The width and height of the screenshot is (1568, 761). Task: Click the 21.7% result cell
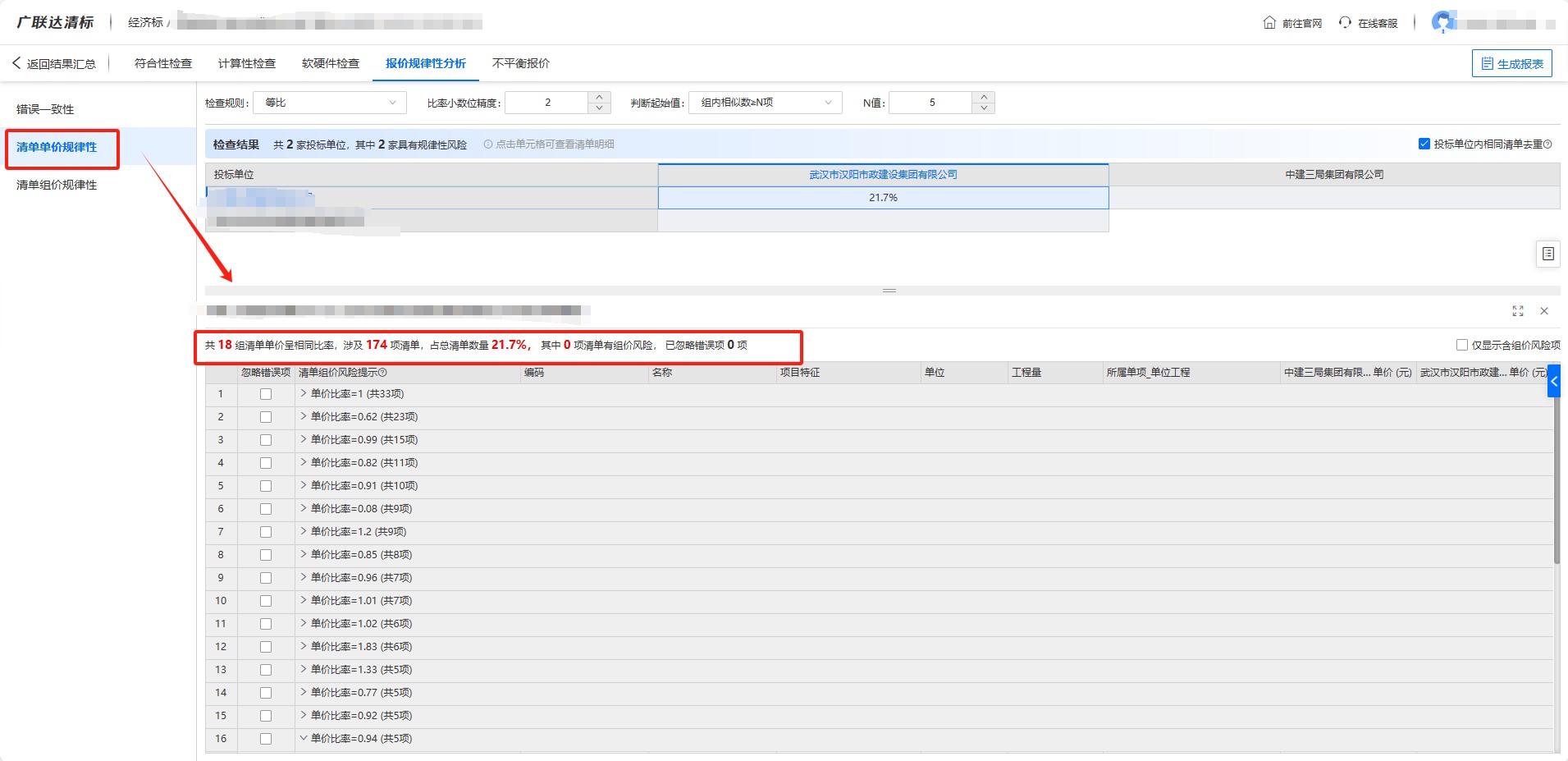pos(884,198)
